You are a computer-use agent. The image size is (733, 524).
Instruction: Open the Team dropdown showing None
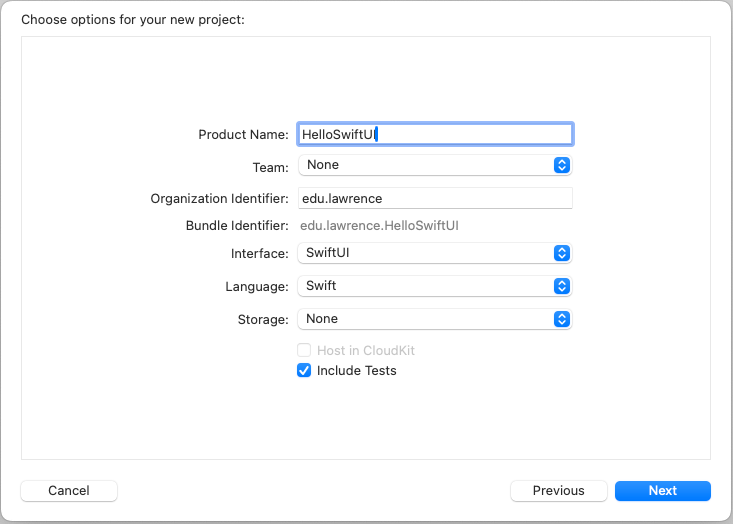(x=435, y=165)
